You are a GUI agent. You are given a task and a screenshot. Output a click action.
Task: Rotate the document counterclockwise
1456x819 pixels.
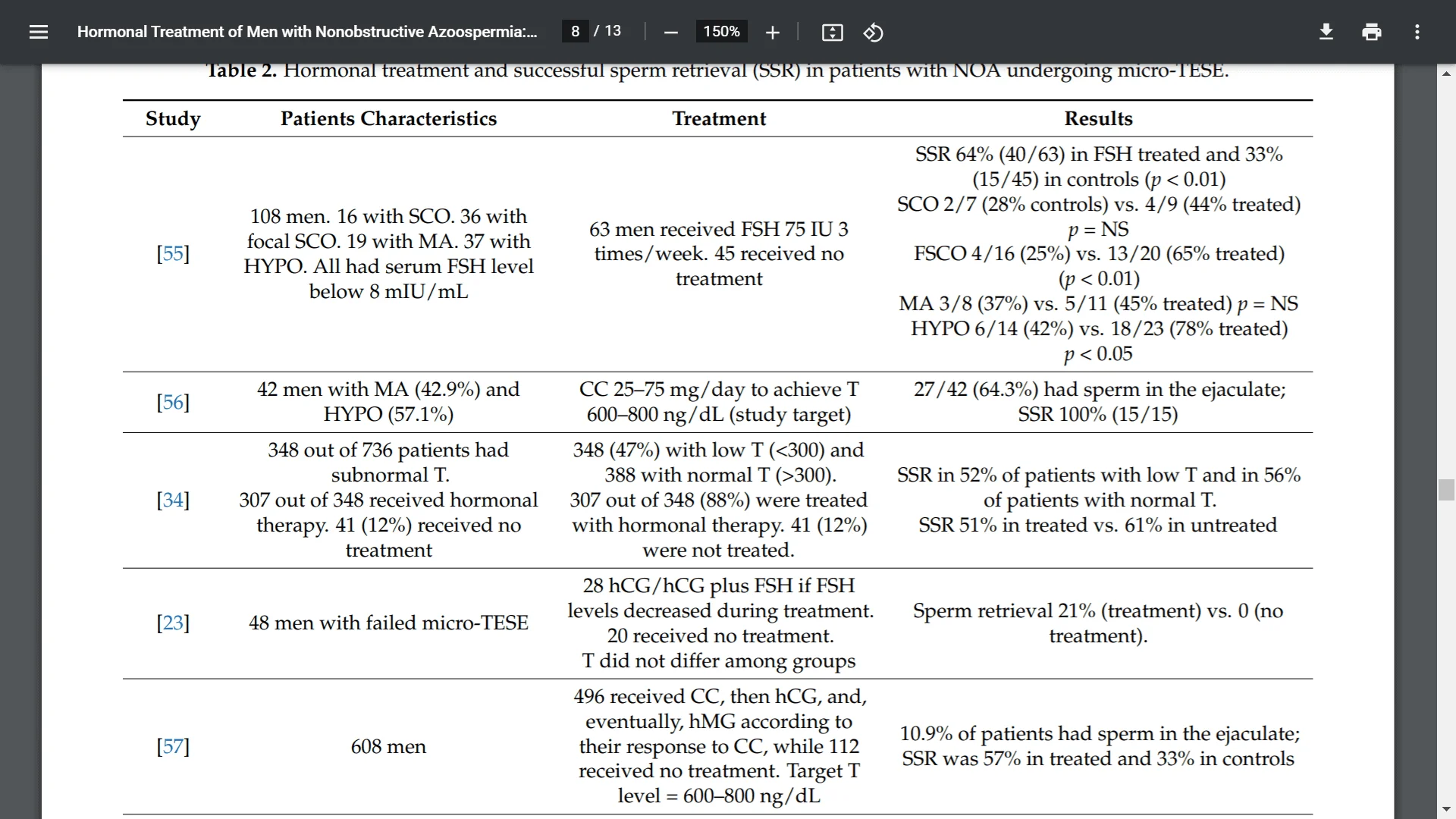(x=873, y=32)
